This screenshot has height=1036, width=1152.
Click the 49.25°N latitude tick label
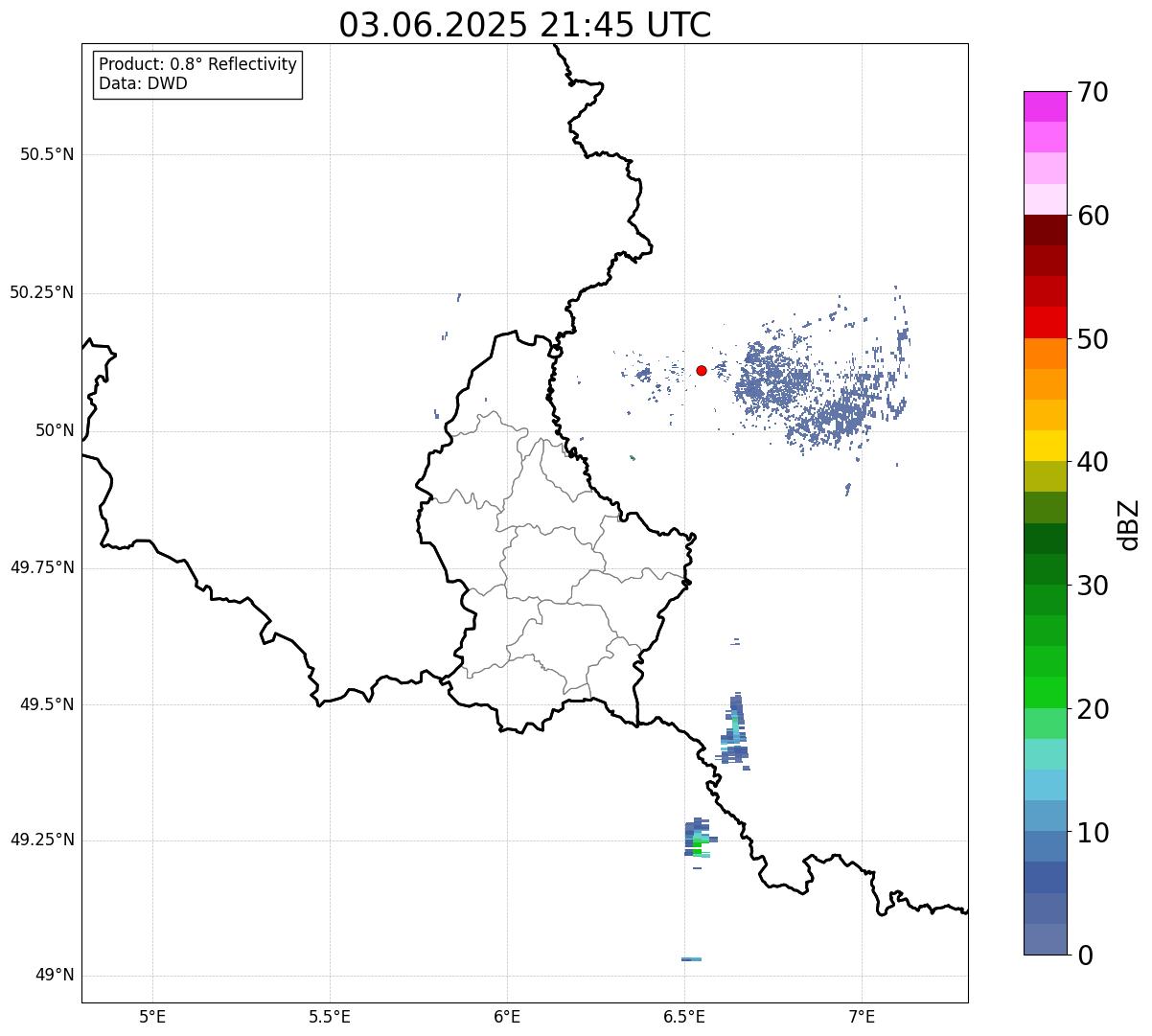[41, 840]
